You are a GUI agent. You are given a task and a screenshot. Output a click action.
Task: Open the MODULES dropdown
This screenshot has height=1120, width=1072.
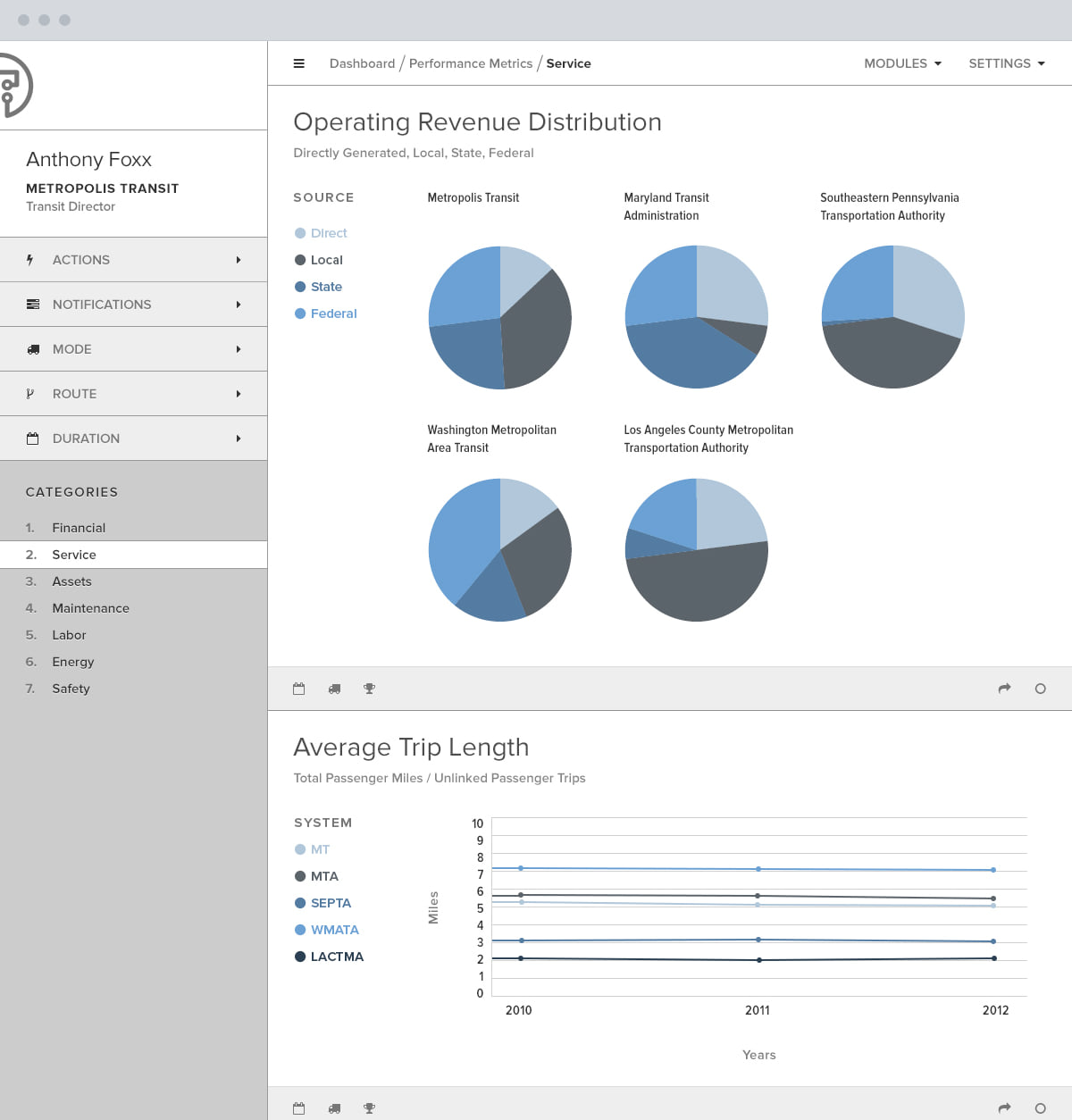pos(902,63)
